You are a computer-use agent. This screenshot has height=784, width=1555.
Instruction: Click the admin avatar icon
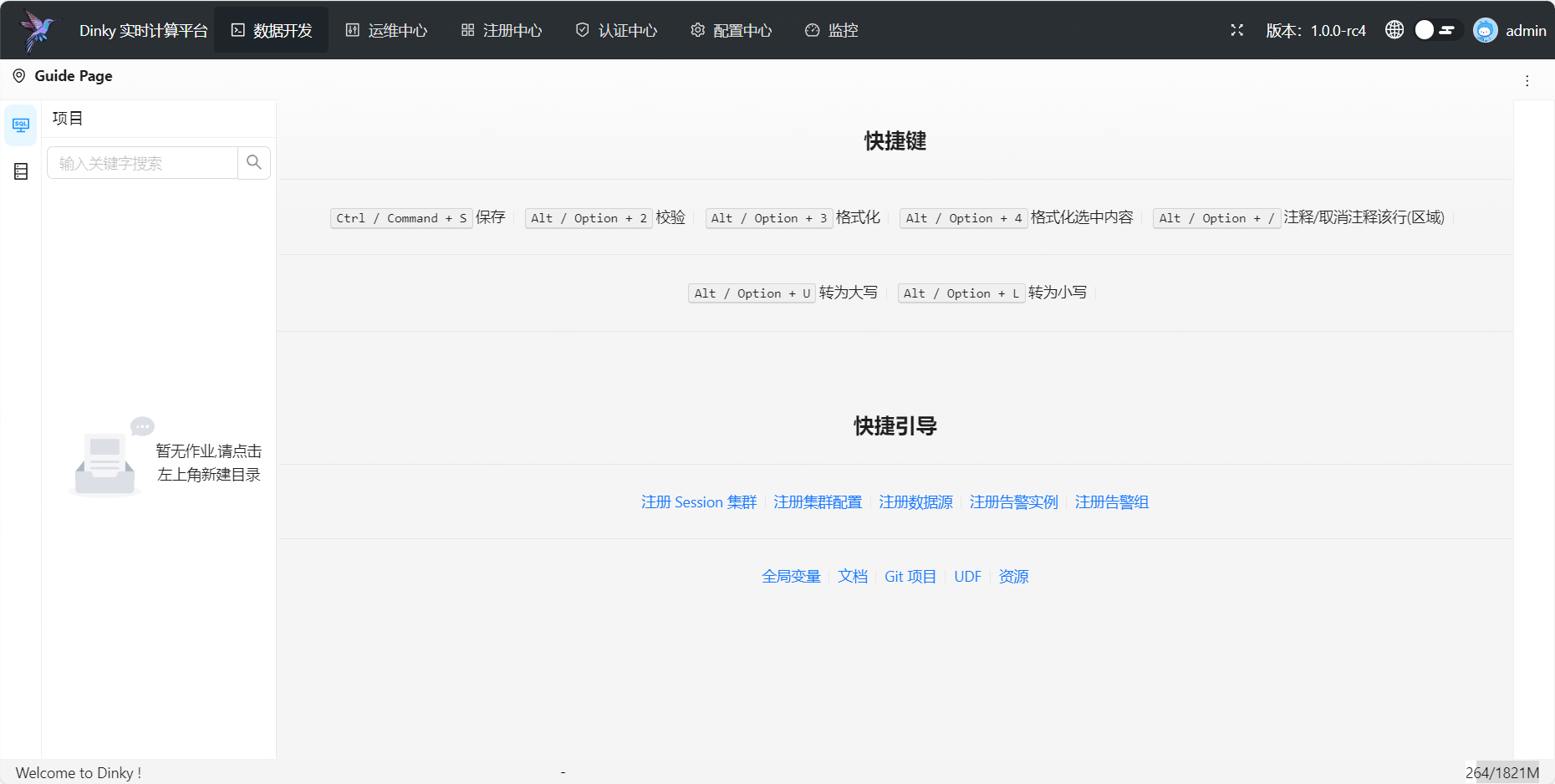click(x=1486, y=30)
